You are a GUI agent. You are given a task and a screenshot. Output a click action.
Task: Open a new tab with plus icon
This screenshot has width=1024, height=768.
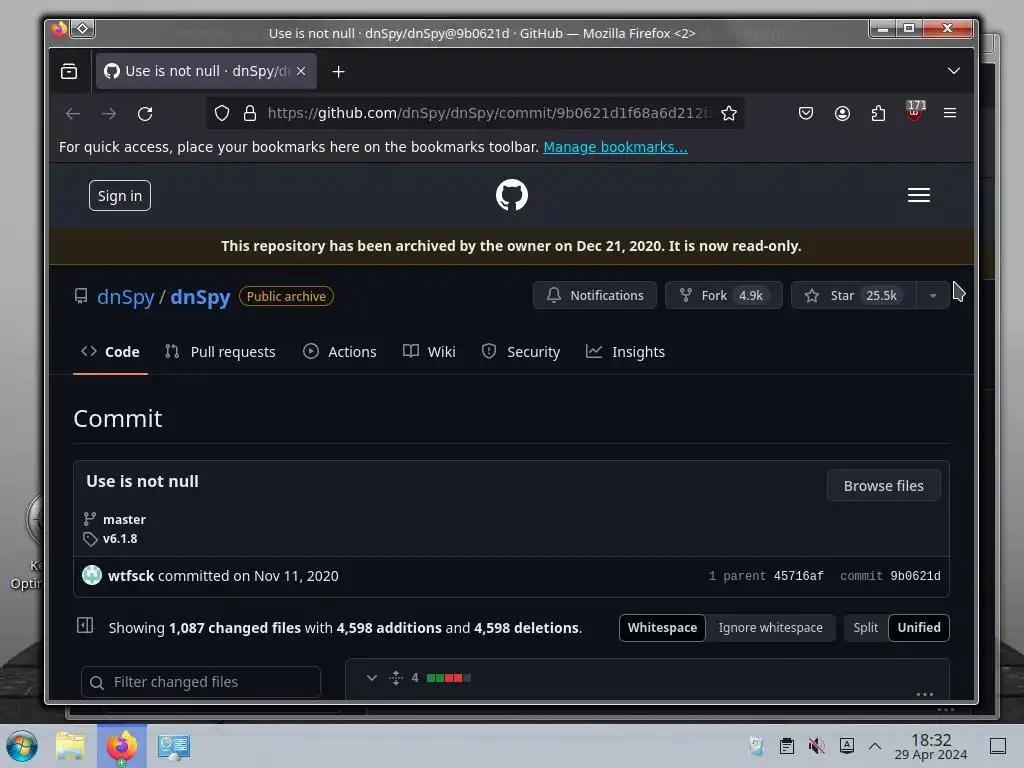[x=338, y=71]
